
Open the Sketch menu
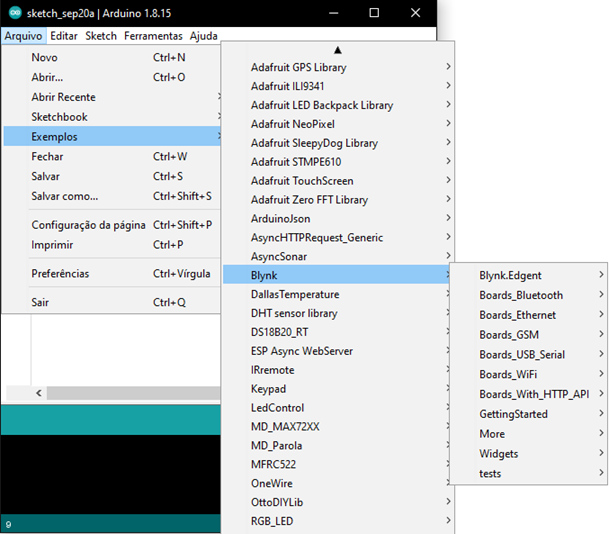pos(101,36)
